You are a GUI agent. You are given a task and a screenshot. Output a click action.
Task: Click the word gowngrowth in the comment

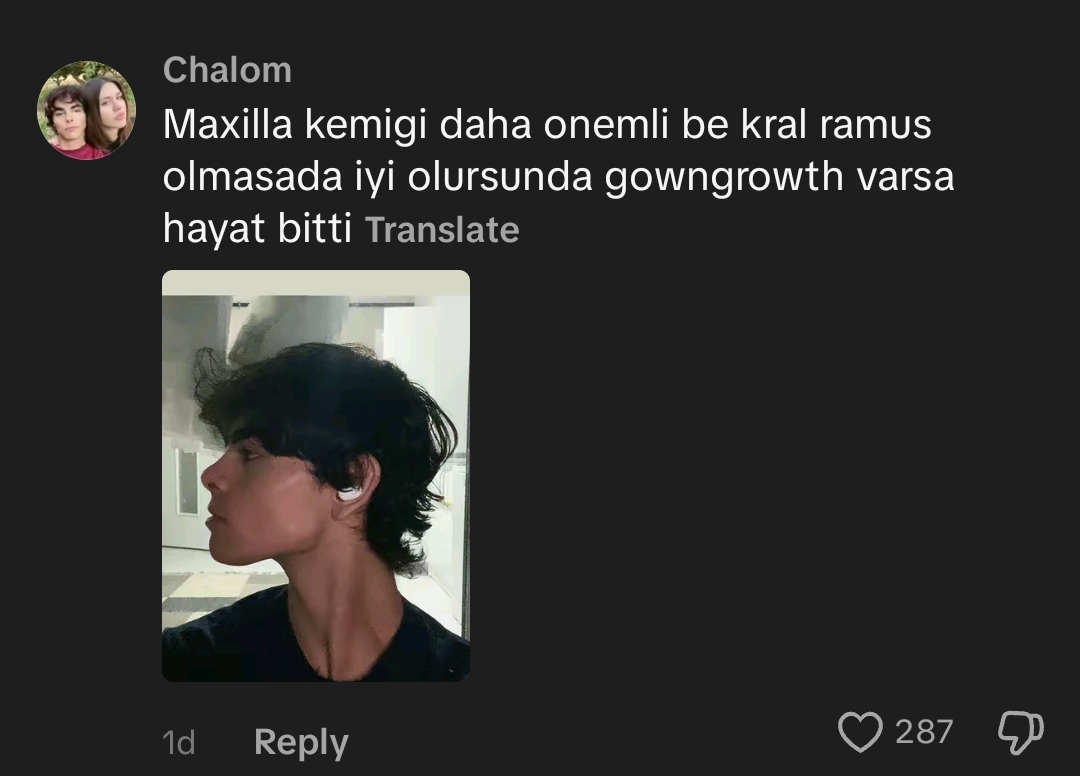pyautogui.click(x=724, y=178)
